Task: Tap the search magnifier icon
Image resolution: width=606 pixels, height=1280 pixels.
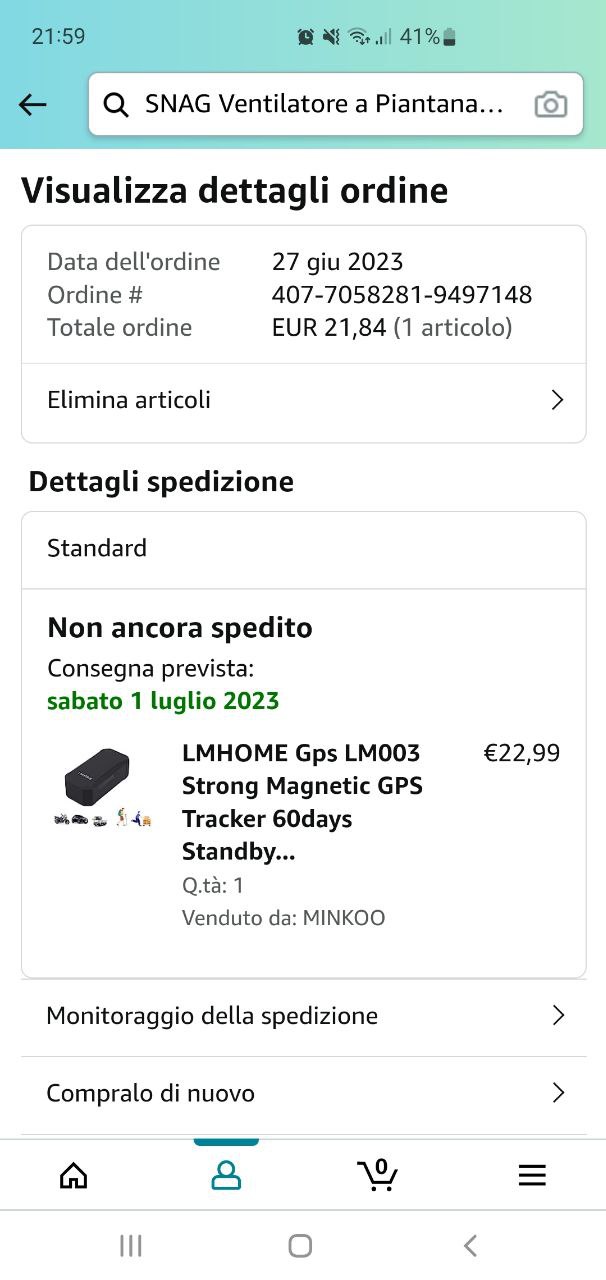Action: tap(116, 104)
